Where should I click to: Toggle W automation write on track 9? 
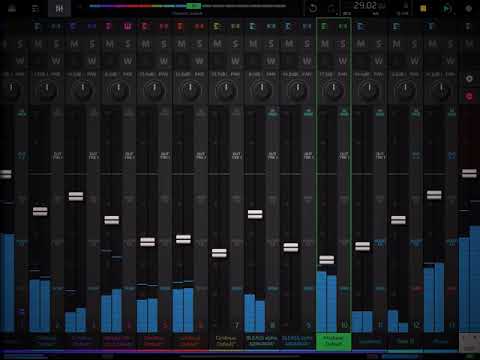307,61
